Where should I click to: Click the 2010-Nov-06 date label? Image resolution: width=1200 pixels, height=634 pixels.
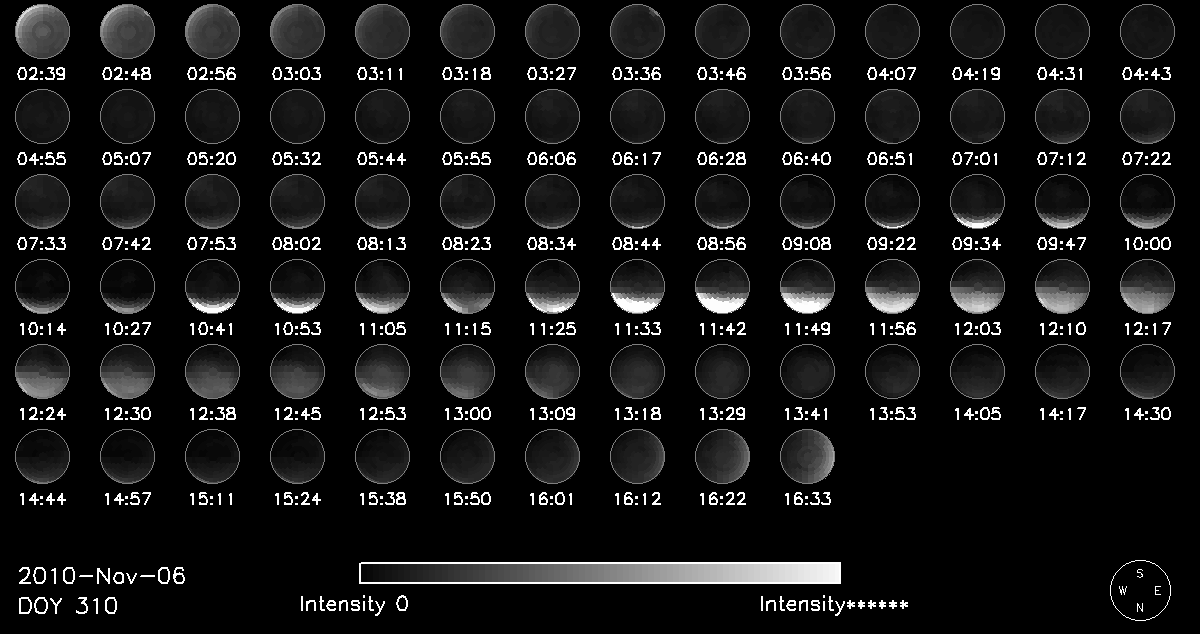point(102,577)
